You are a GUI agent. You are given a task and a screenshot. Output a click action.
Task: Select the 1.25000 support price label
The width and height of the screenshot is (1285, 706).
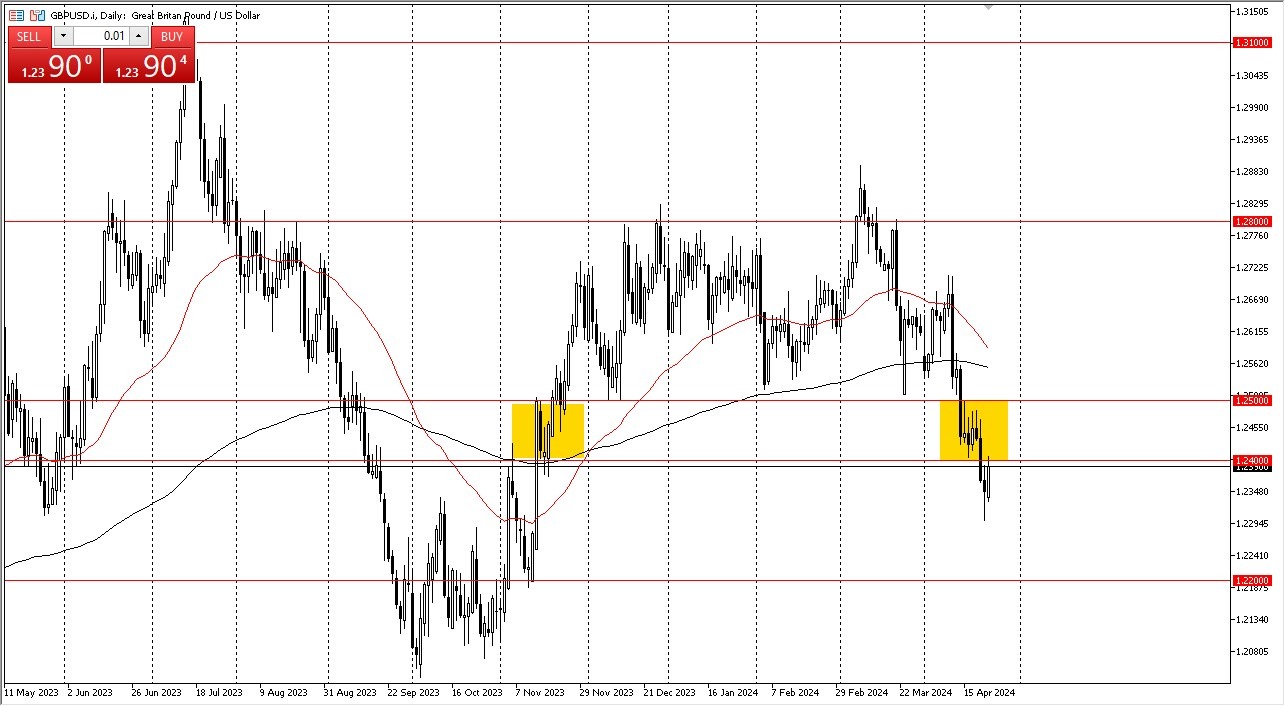(x=1253, y=400)
